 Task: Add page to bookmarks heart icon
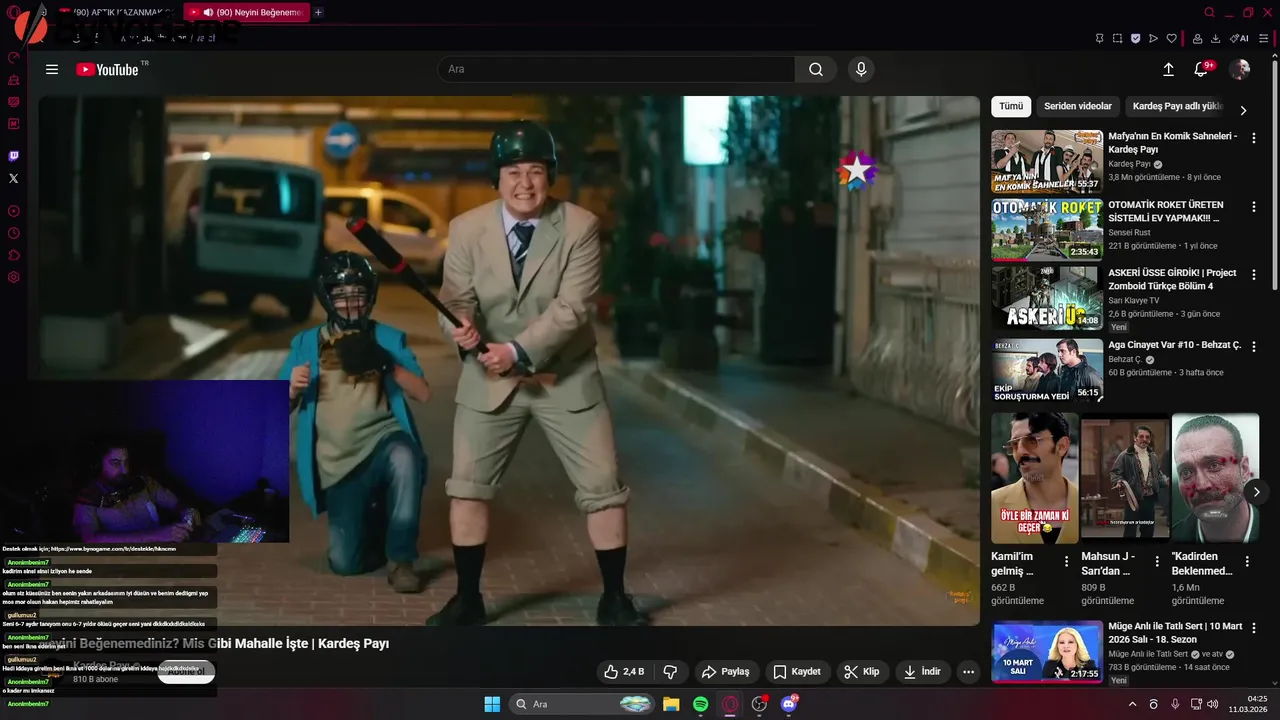(x=1172, y=38)
